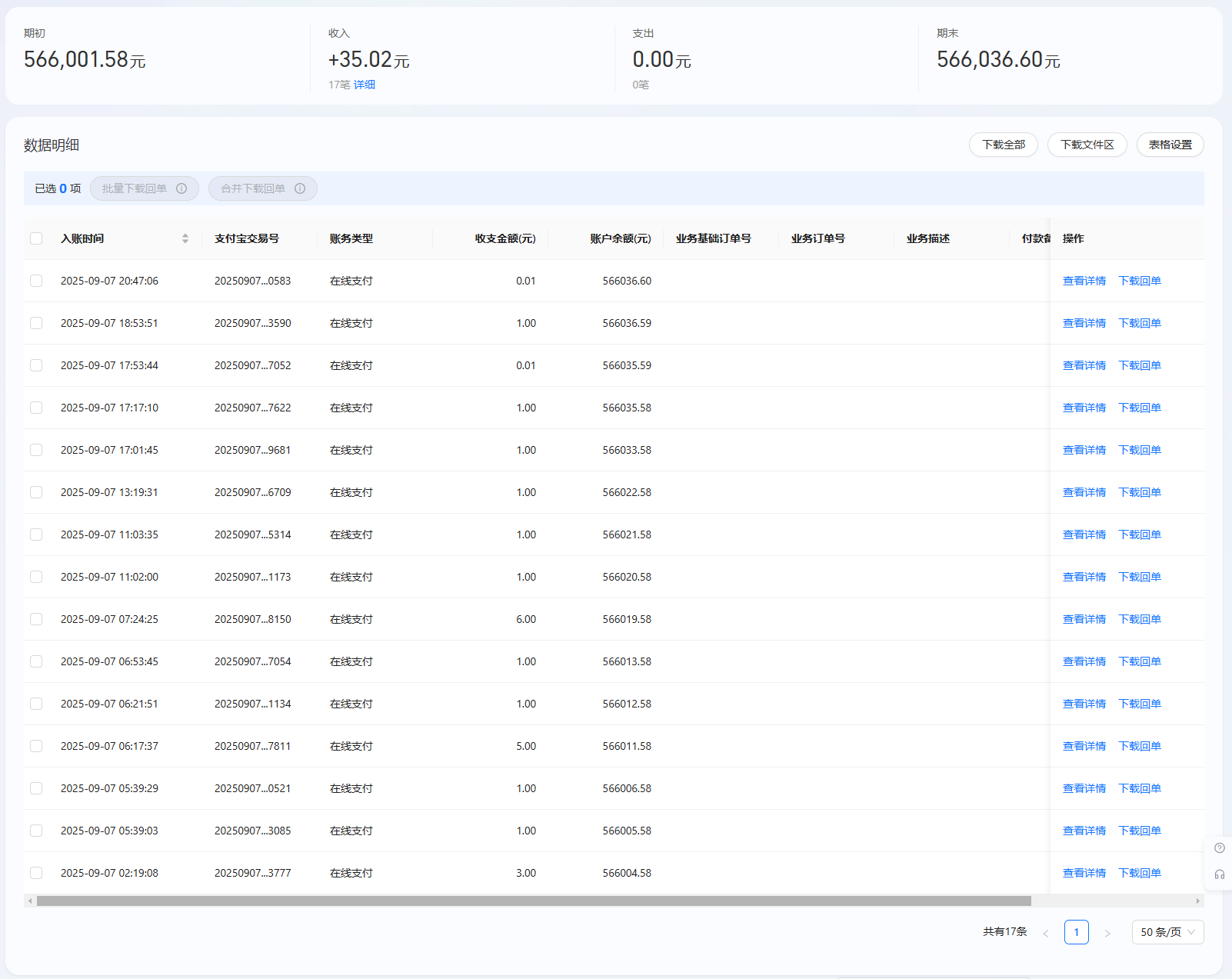Select page 1 in pagination
1232x979 pixels.
click(1076, 932)
